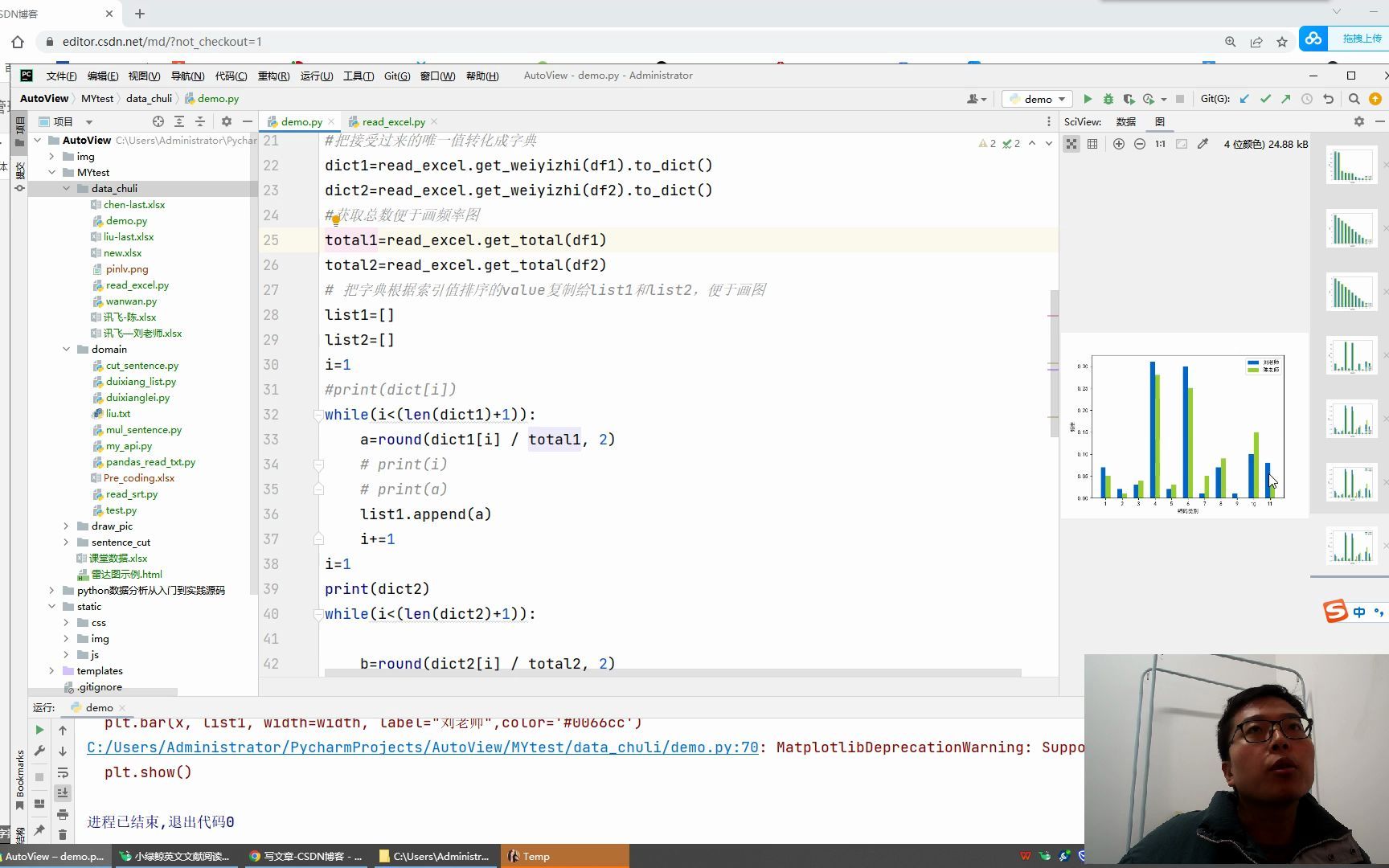
Task: Enable soft-wrap in the run console output
Action: click(x=64, y=772)
